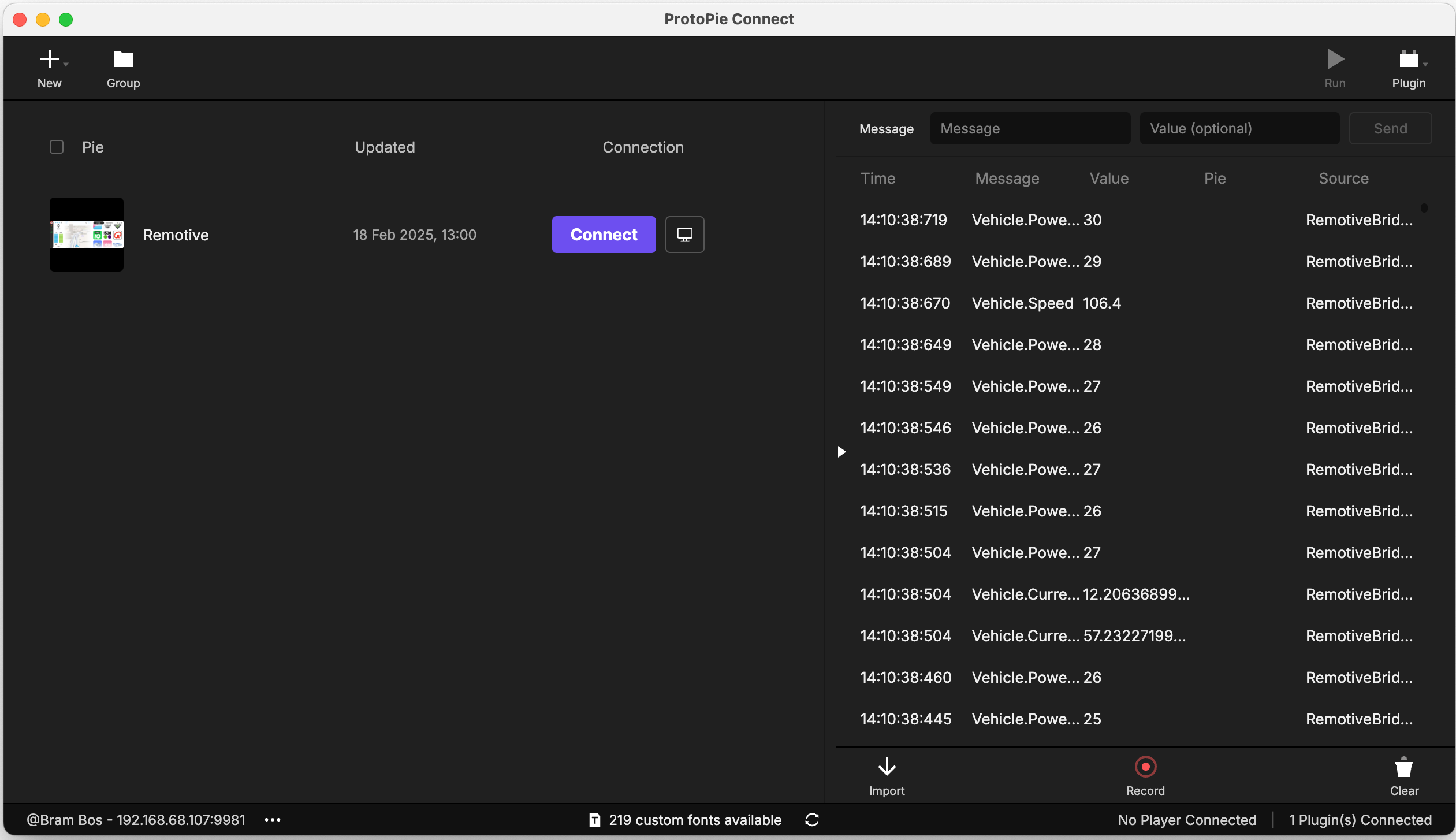Focus the Message input field
1456x840 pixels.
coord(1030,128)
